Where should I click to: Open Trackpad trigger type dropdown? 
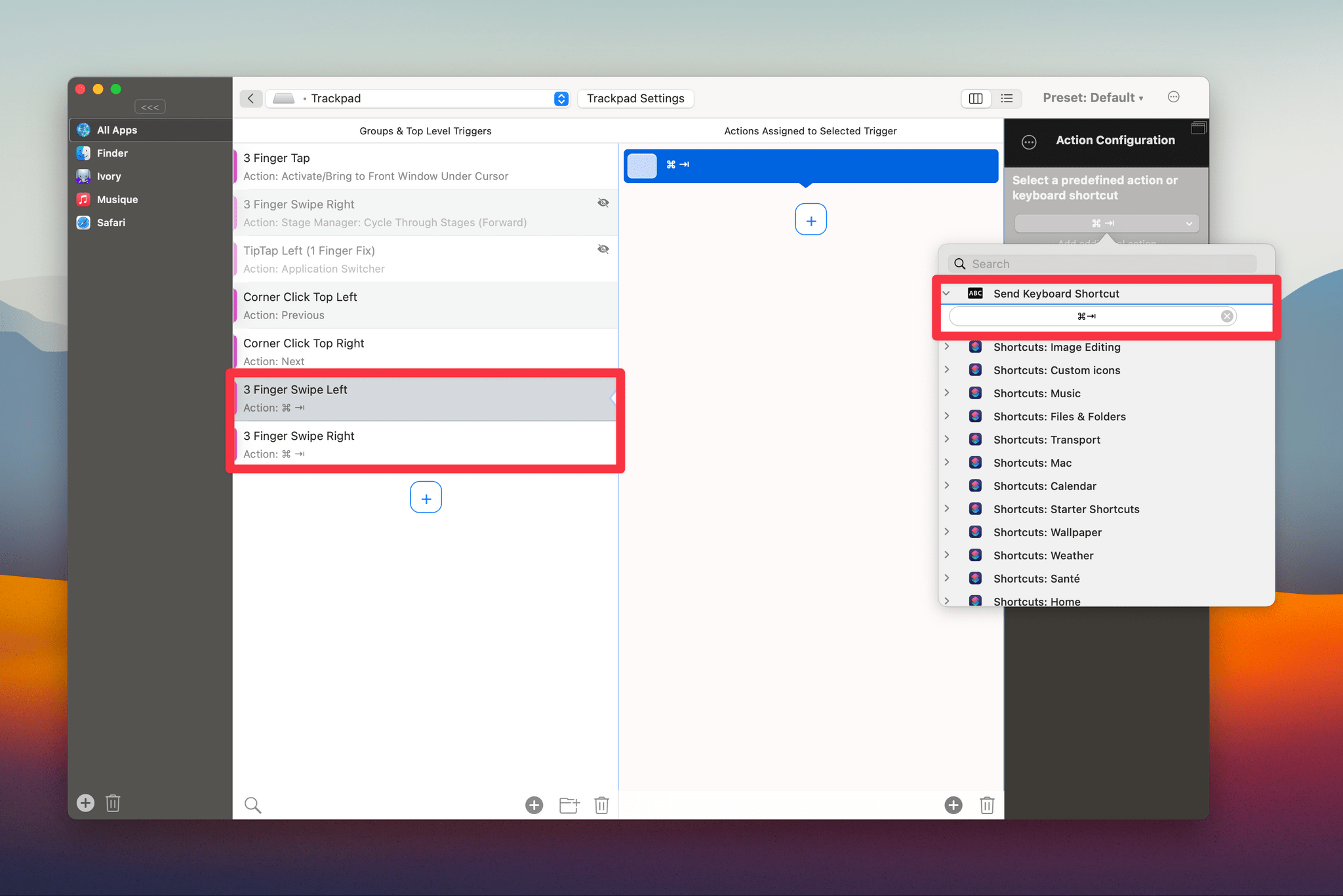[x=417, y=98]
